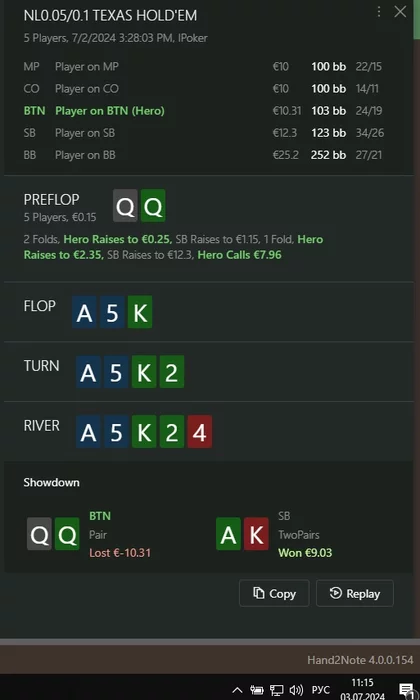The height and width of the screenshot is (700, 420).
Task: Close the hand history panel
Action: [400, 12]
